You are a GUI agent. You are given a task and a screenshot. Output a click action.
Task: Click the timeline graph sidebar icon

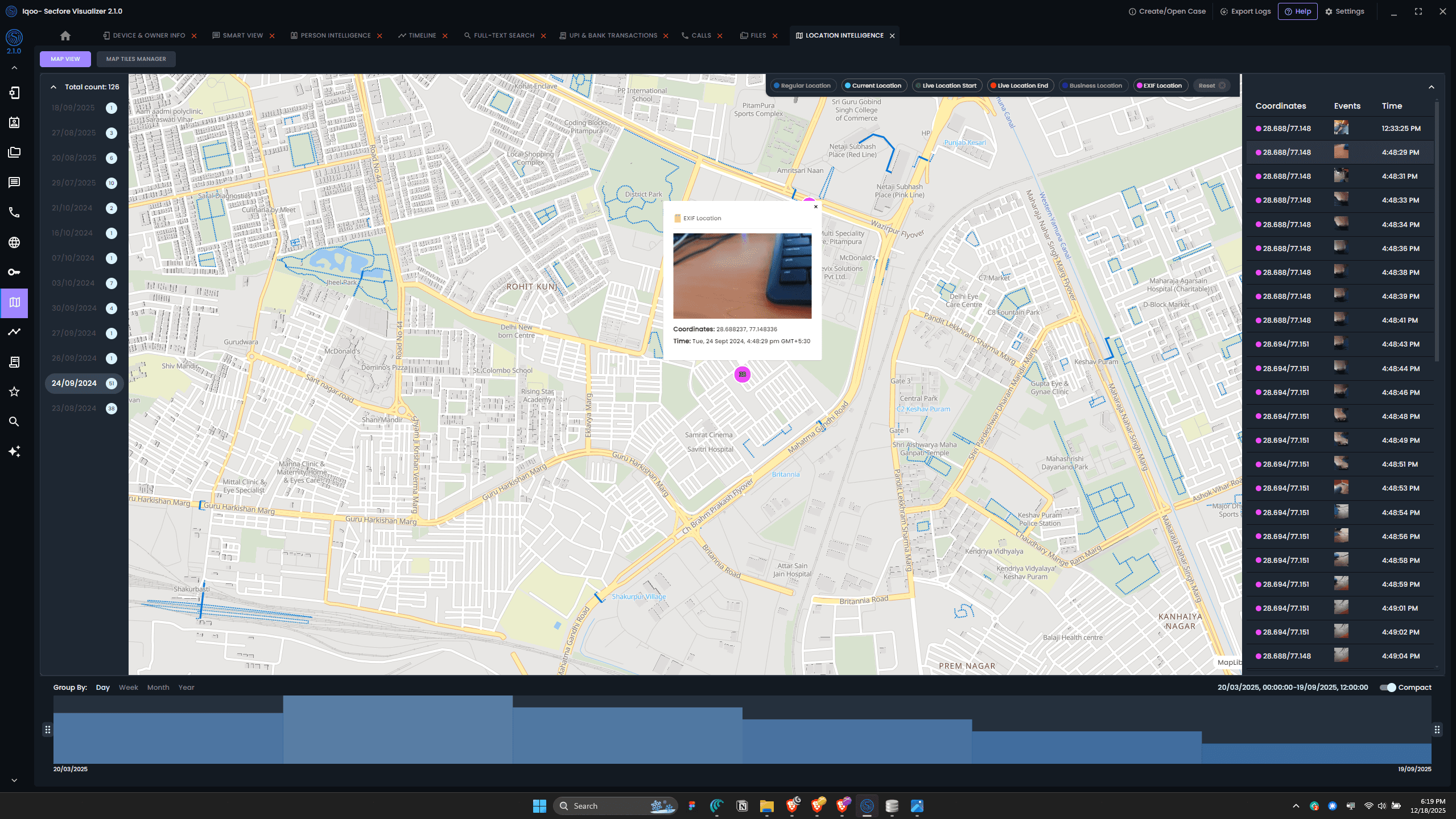tap(14, 332)
